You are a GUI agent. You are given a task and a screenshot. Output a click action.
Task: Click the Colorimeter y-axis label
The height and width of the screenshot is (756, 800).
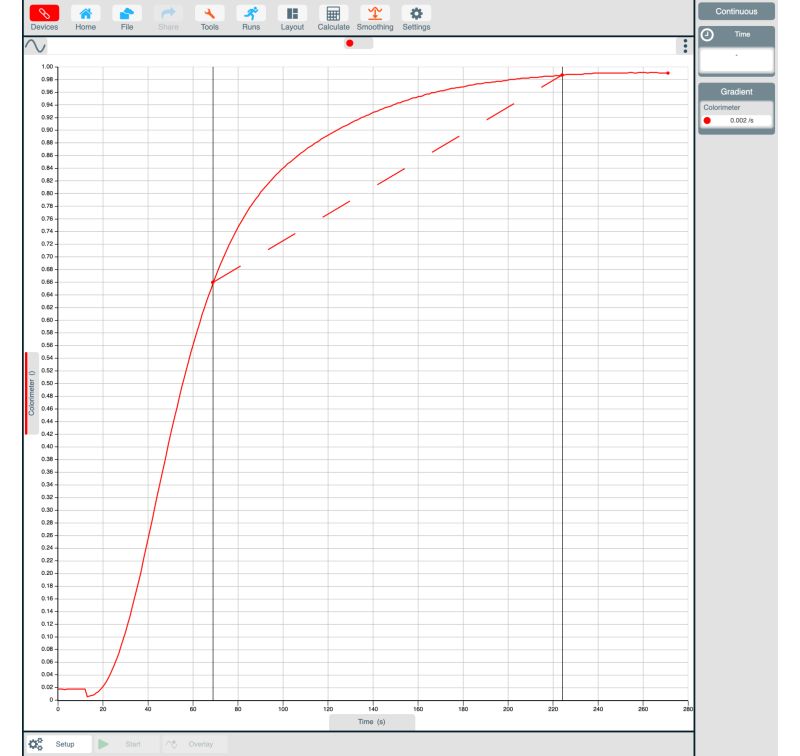31,393
